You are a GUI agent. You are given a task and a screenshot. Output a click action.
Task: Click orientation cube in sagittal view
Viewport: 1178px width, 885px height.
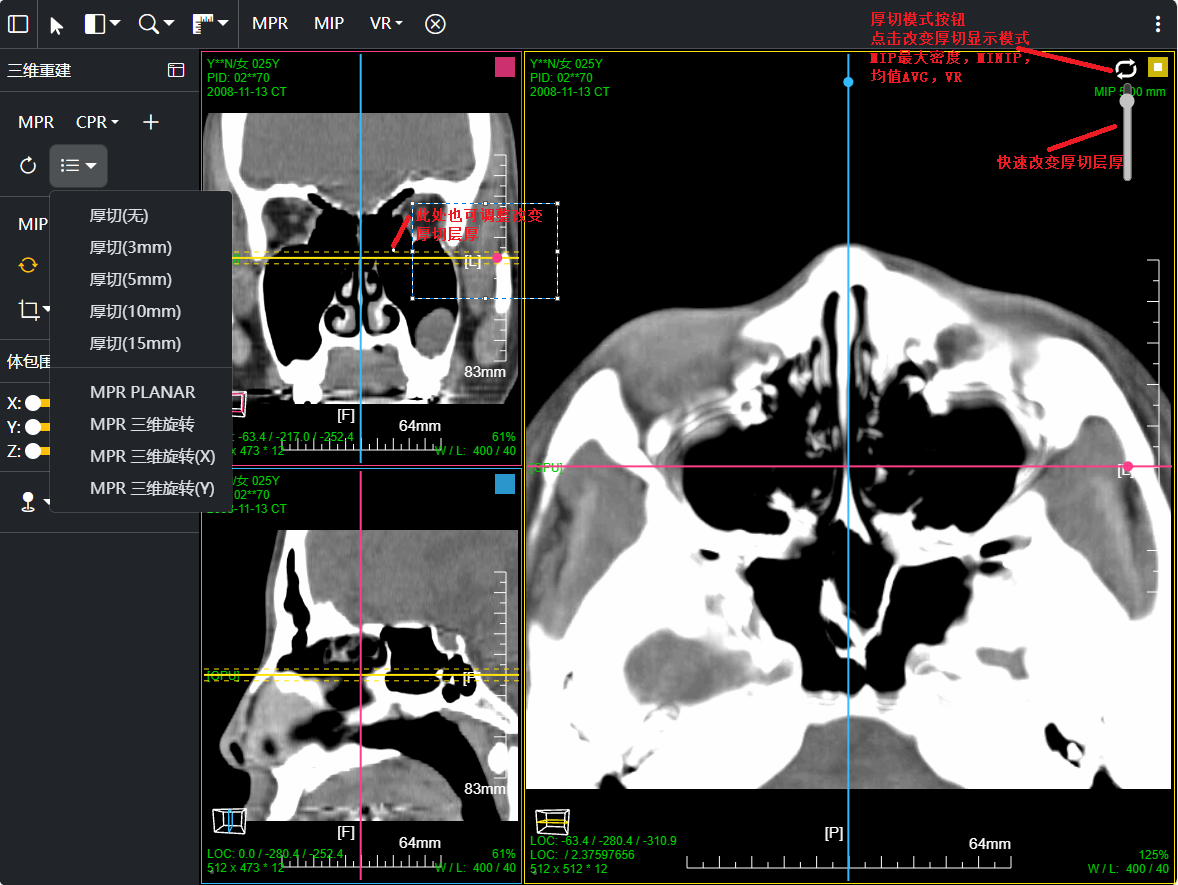click(x=229, y=820)
